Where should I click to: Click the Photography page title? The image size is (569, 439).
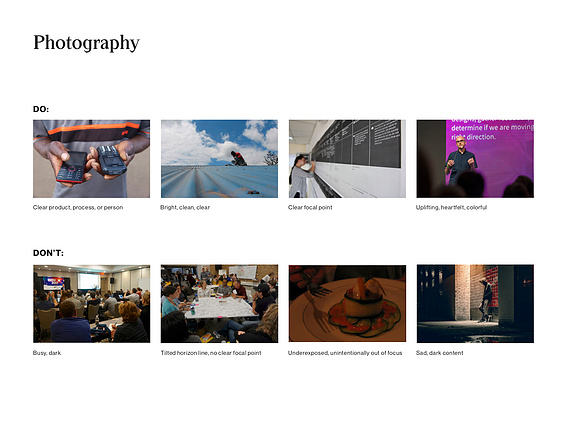click(86, 43)
